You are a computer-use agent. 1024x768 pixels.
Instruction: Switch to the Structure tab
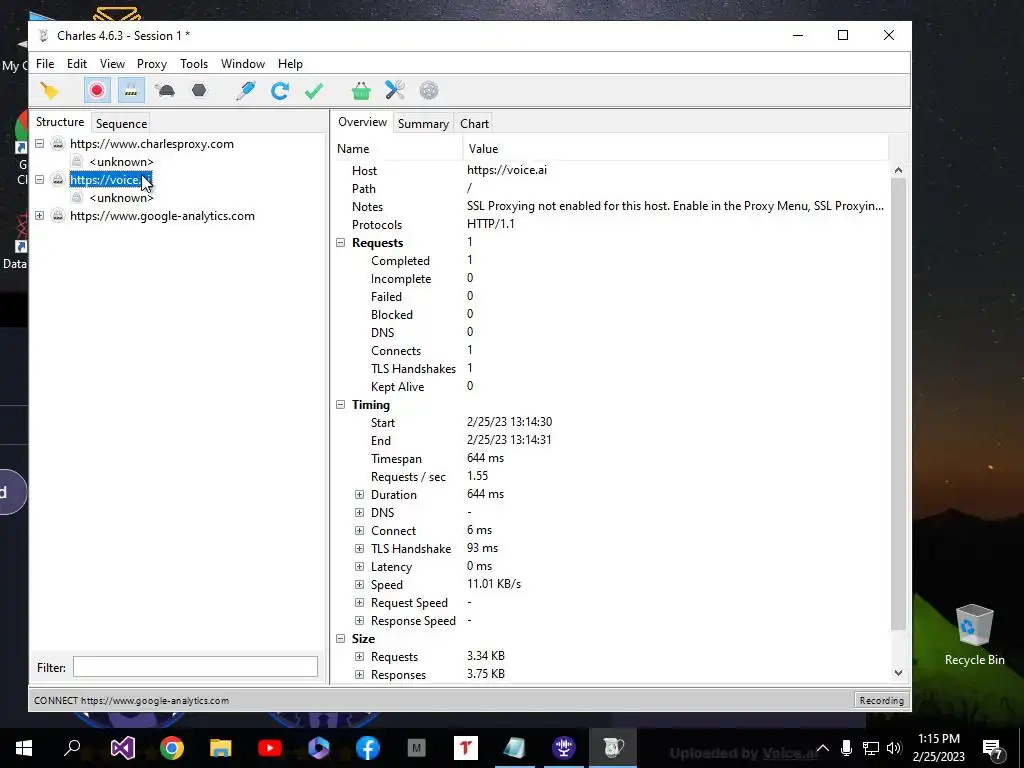click(x=60, y=122)
